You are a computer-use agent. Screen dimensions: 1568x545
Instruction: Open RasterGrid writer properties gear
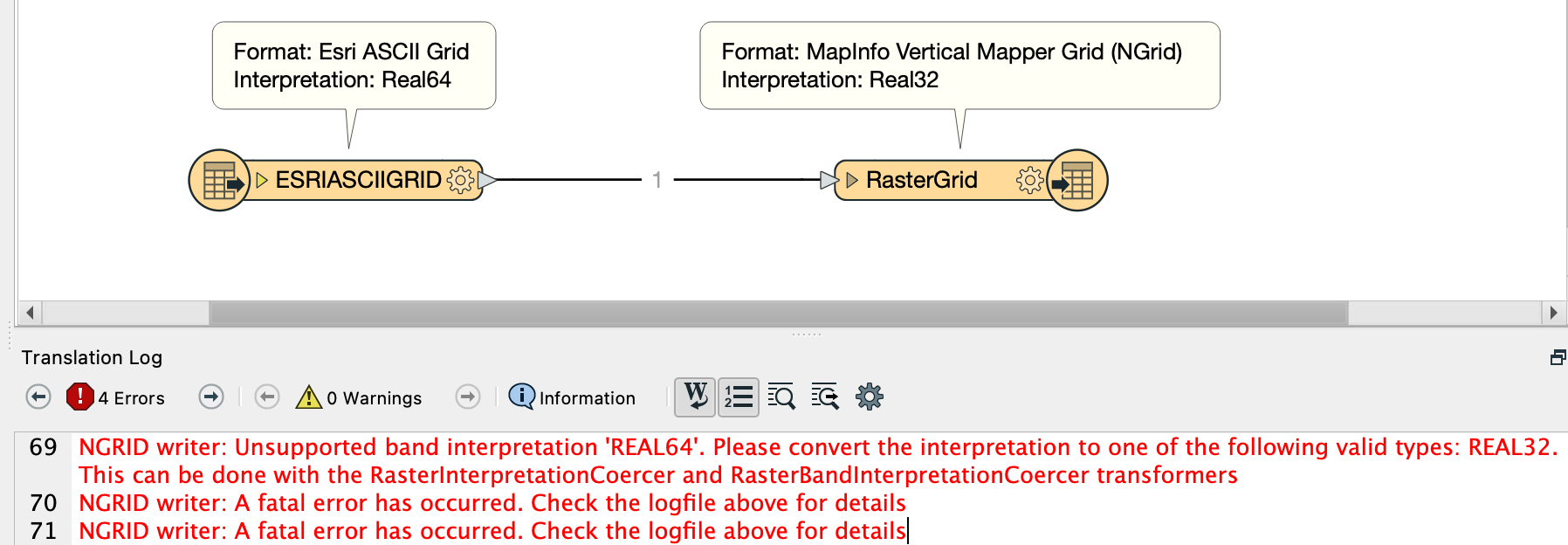click(x=1029, y=180)
